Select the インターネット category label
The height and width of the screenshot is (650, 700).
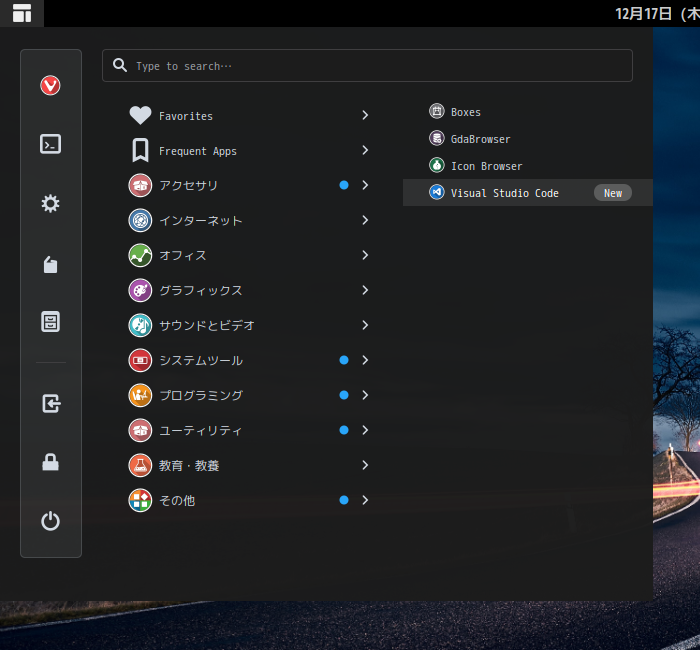click(x=200, y=221)
